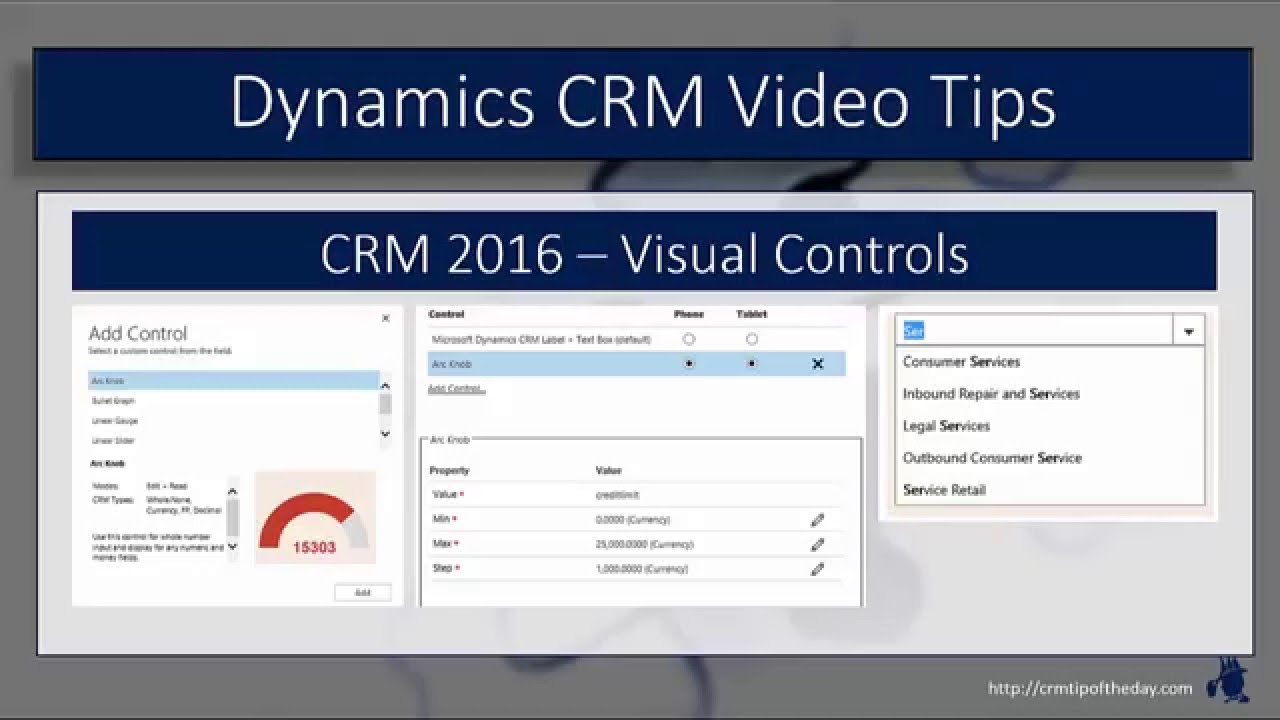This screenshot has width=1280, height=720.
Task: Click the 1,000.0000 (Currency) Step value
Action: click(641, 569)
